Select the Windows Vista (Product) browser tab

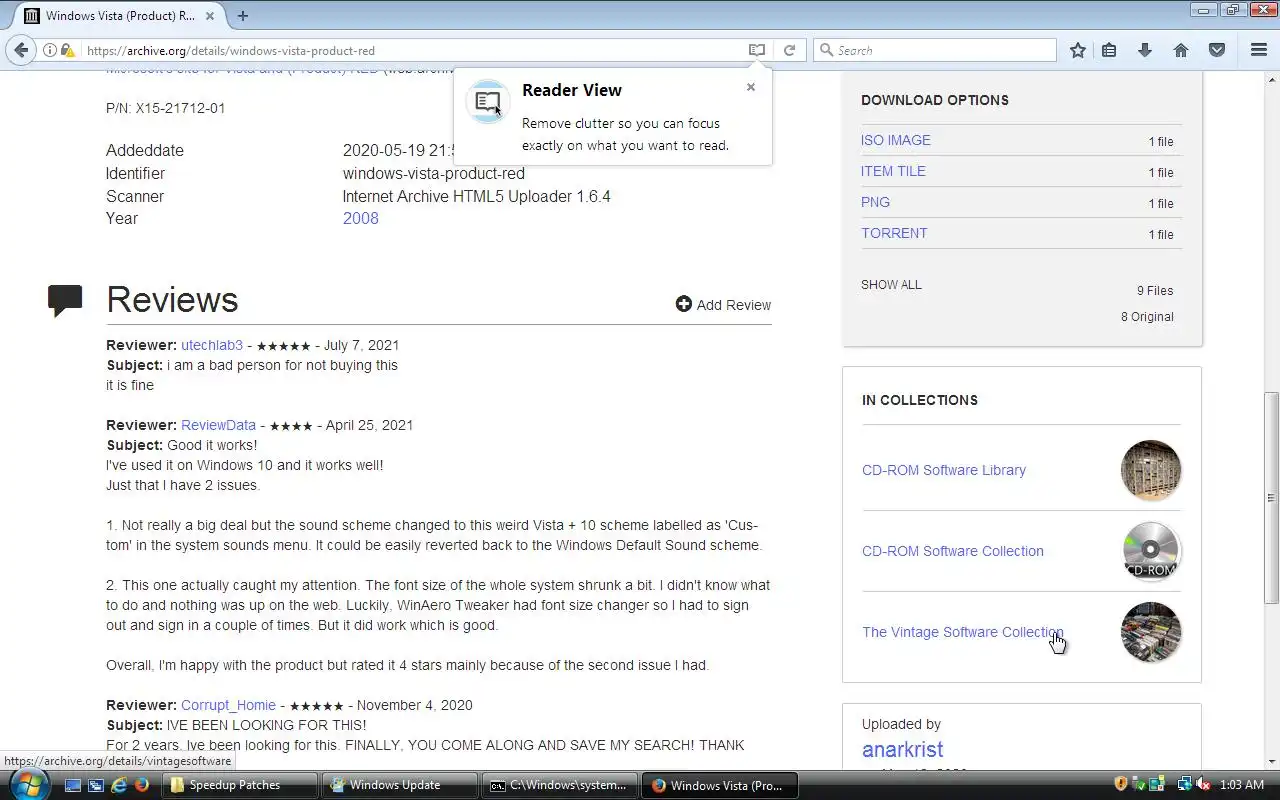[x=118, y=16]
